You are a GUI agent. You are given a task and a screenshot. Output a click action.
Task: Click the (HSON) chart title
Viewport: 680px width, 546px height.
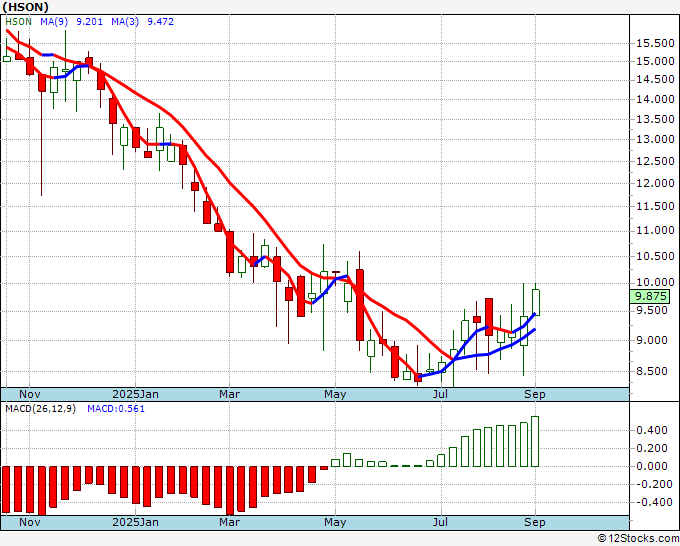pyautogui.click(x=25, y=7)
